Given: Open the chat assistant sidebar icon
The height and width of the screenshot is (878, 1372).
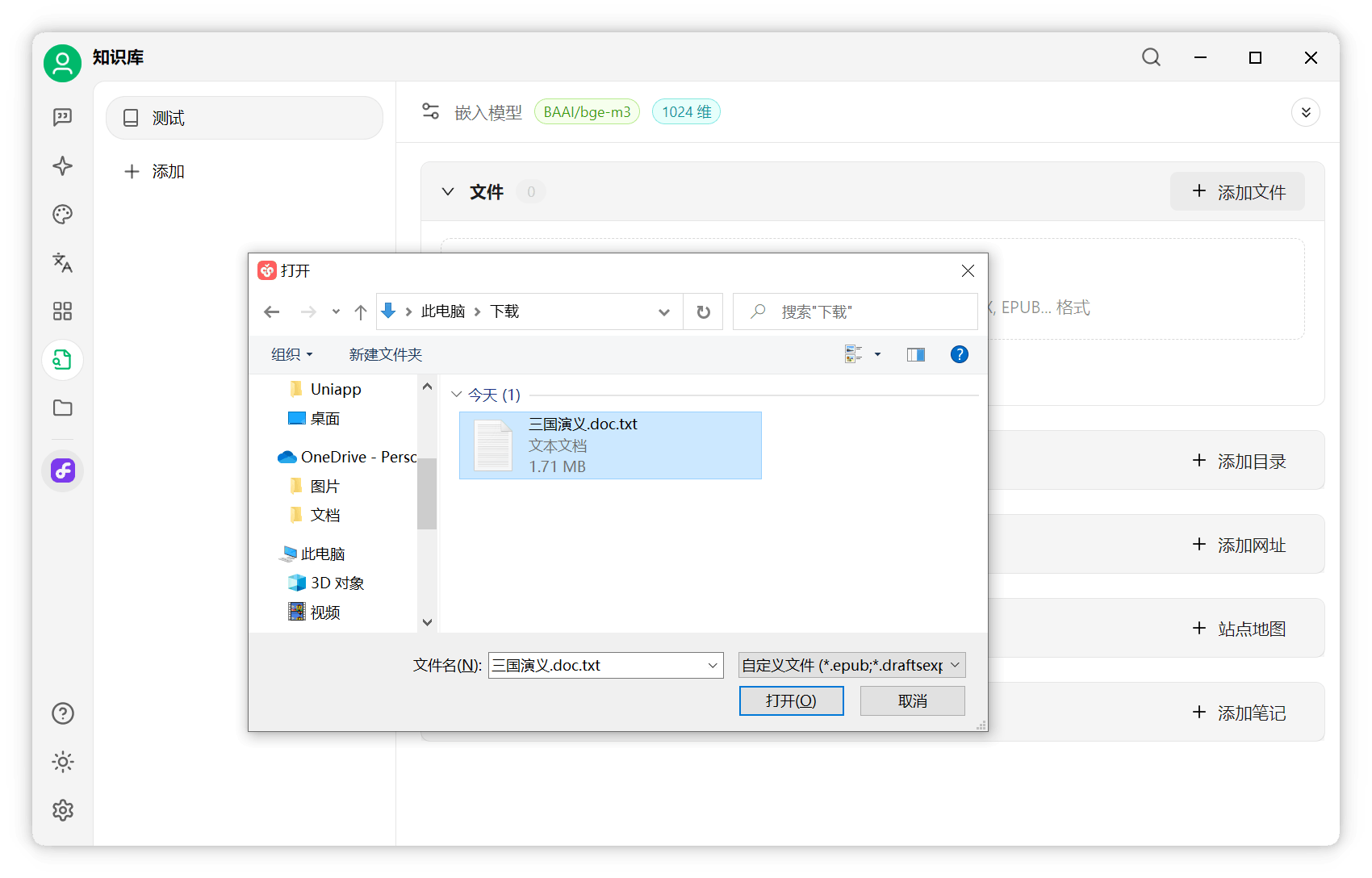Looking at the screenshot, I should (x=62, y=118).
